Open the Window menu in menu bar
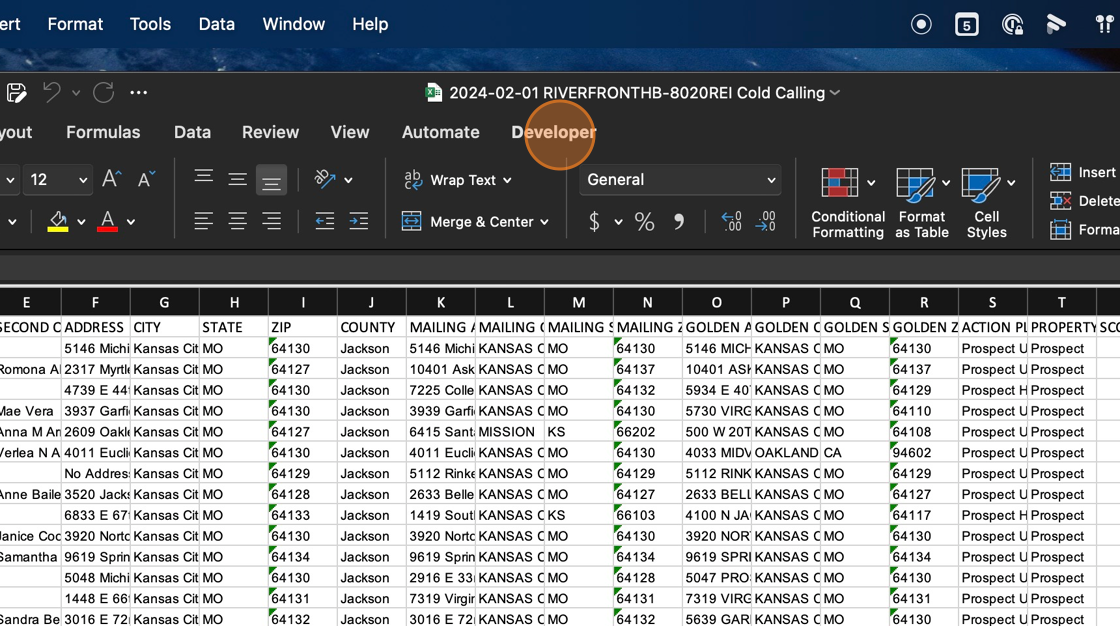This screenshot has height=626, width=1120. (x=294, y=24)
